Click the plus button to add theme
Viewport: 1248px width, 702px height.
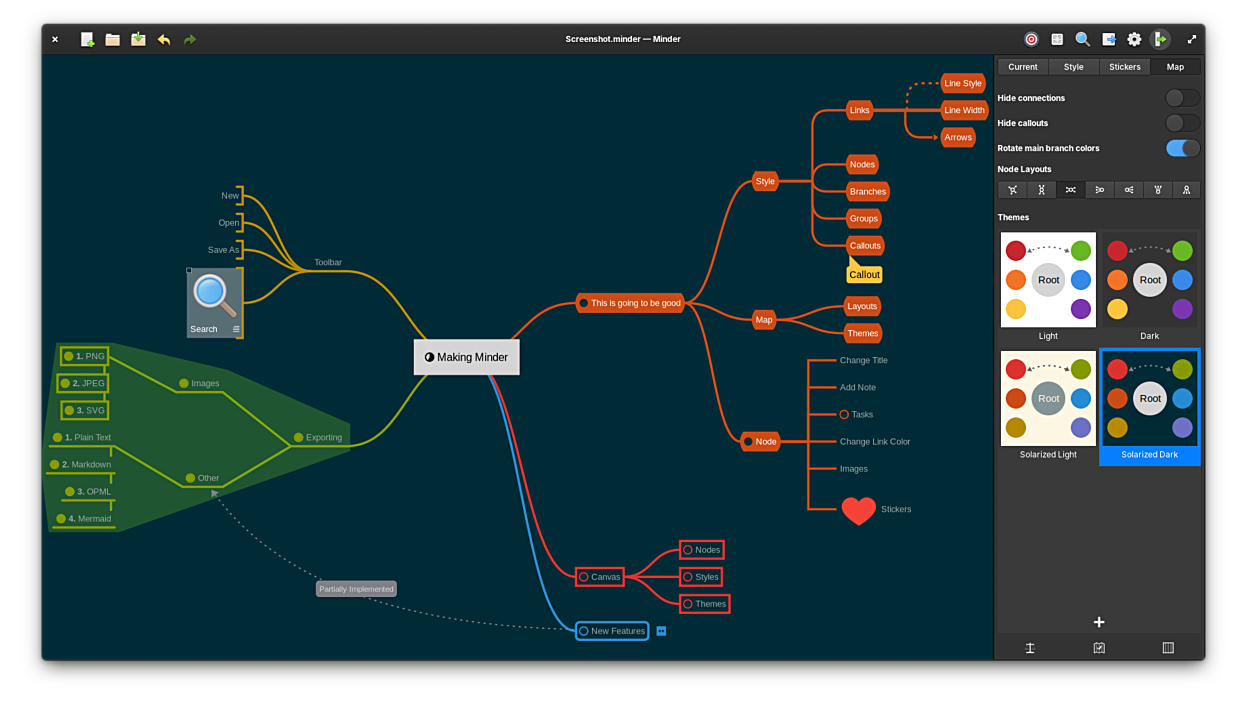pos(1098,622)
